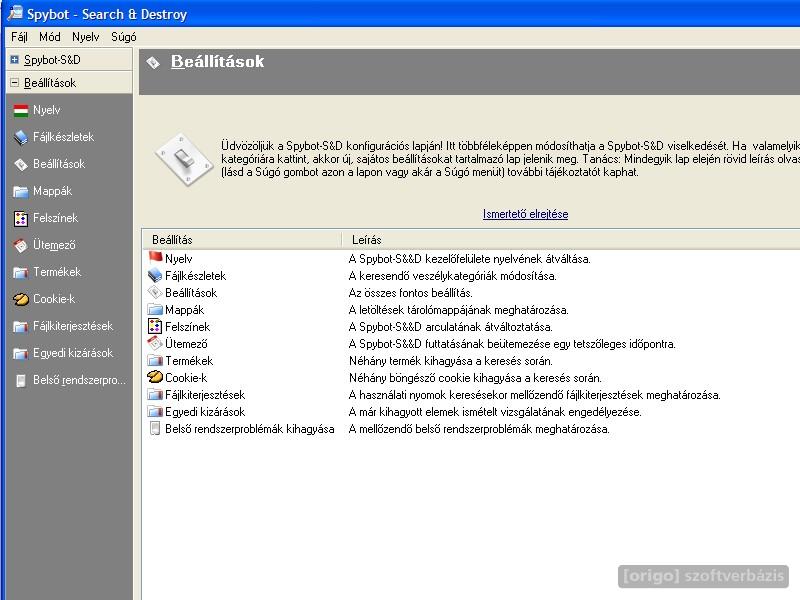The image size is (800, 600).
Task: Click the cookie icon in Cookie-k list row
Action: pyautogui.click(x=155, y=377)
